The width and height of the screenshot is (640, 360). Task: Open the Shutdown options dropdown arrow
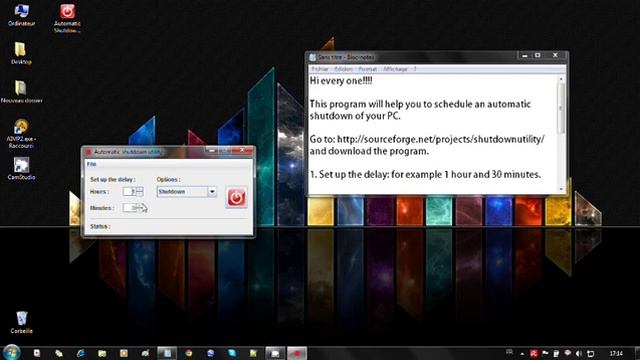coord(212,191)
